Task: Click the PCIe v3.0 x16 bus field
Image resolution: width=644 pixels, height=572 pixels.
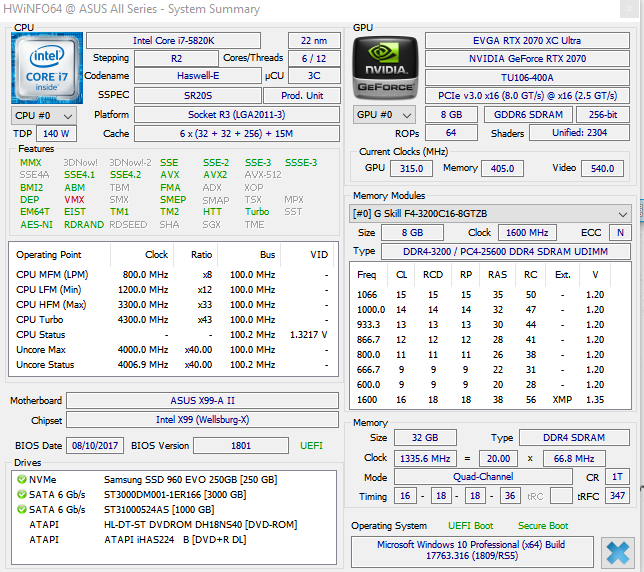Action: pos(527,96)
